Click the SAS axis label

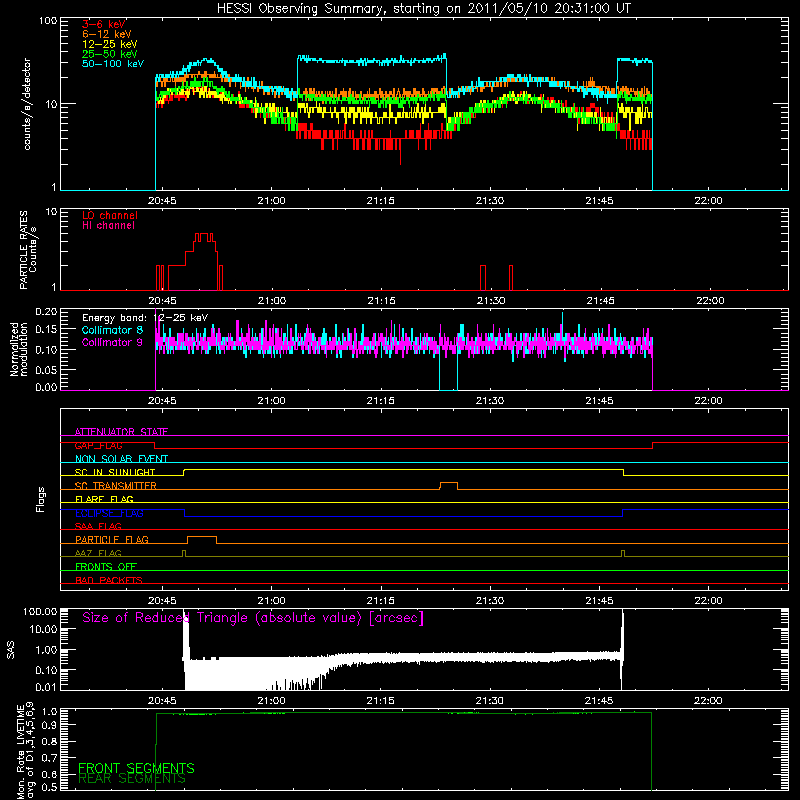pyautogui.click(x=11, y=650)
